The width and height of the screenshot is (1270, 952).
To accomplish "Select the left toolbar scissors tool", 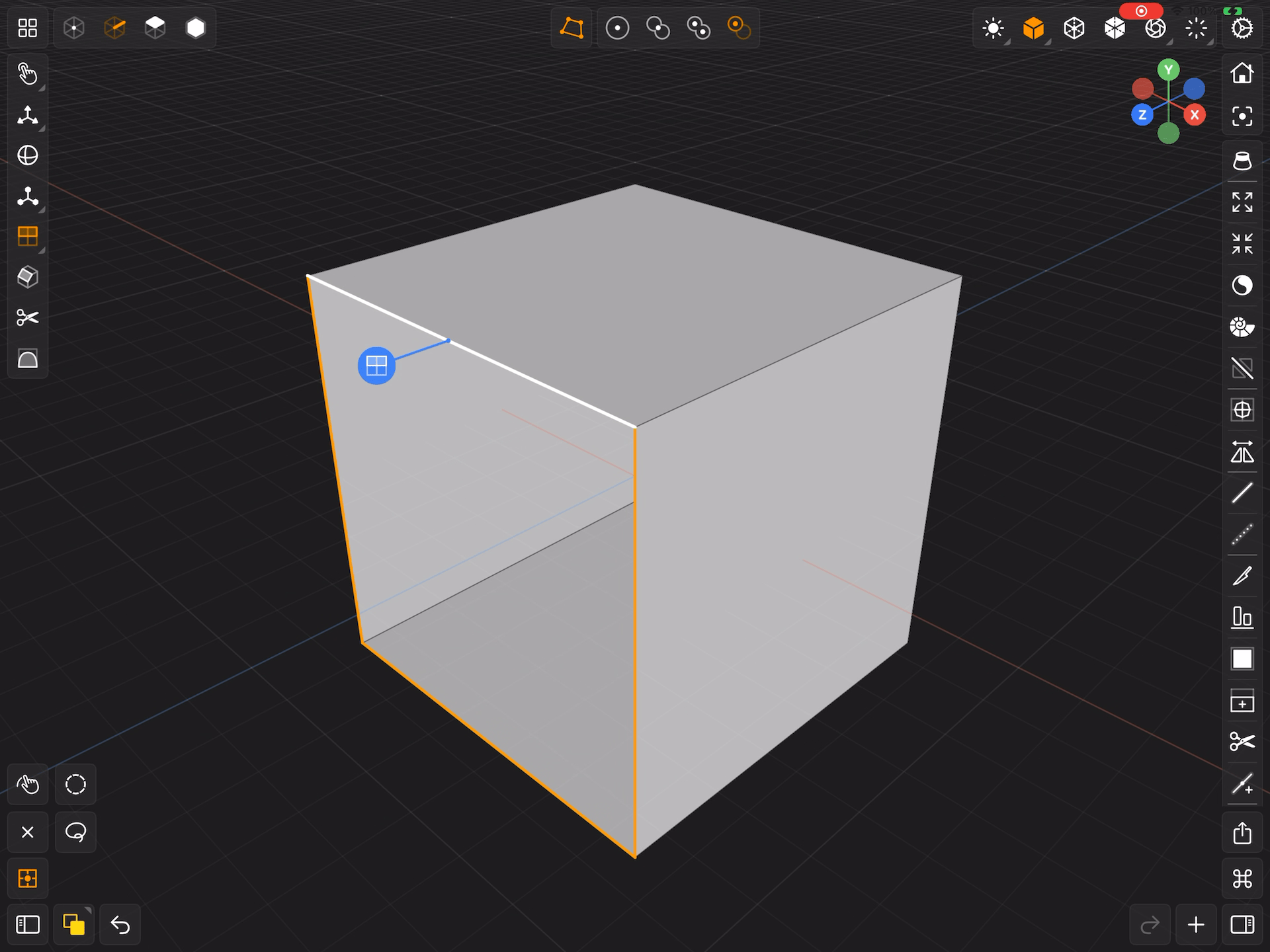I will click(x=27, y=318).
